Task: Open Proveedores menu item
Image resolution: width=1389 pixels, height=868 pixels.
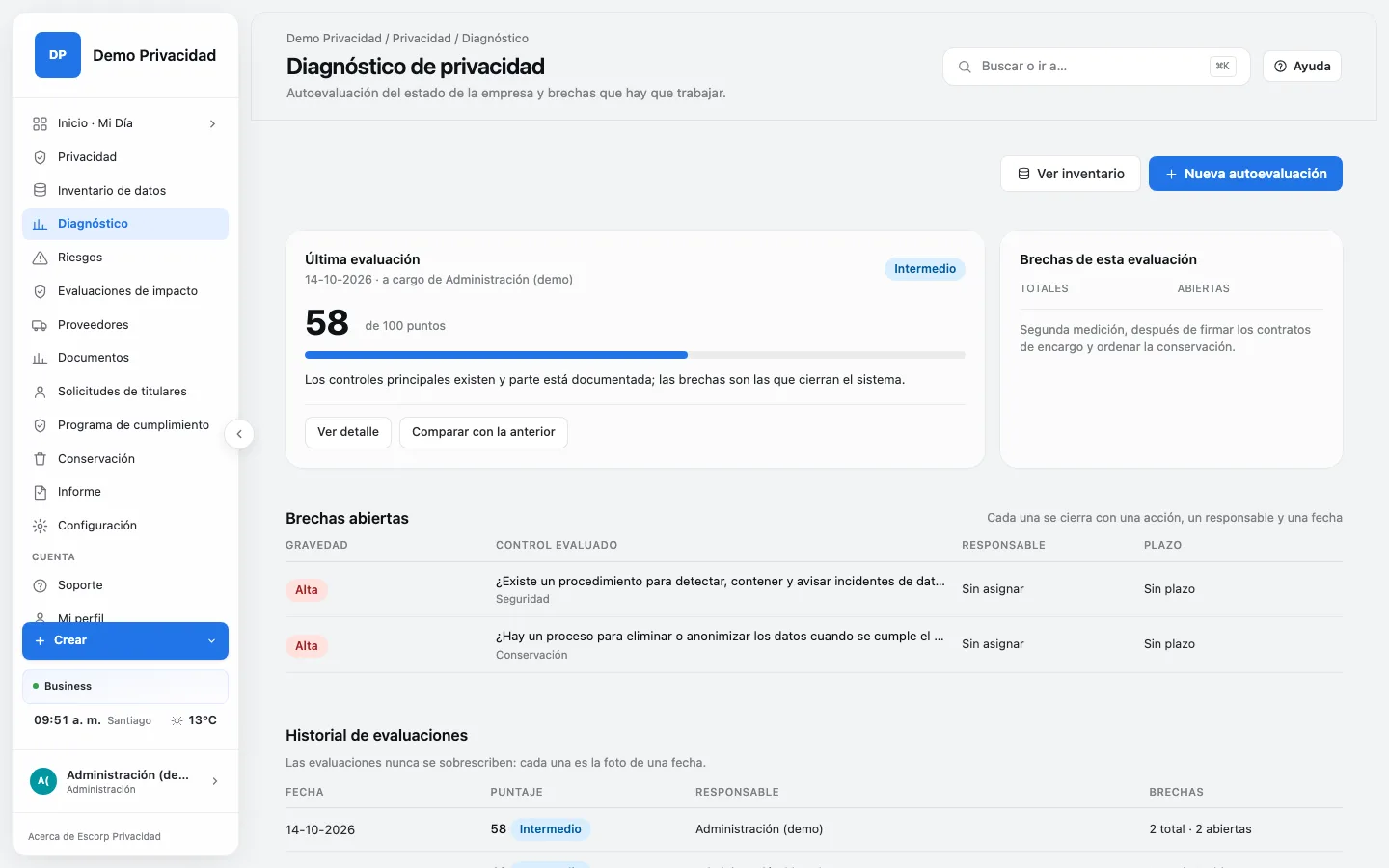Action: point(125,325)
